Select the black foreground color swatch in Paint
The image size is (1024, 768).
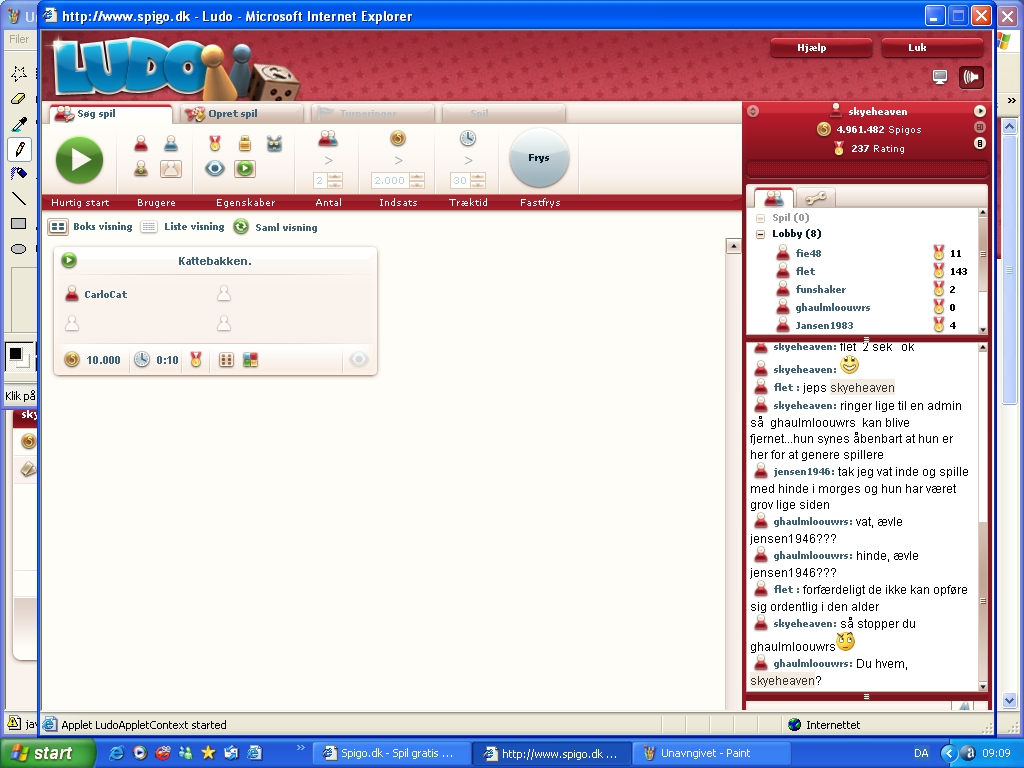coord(15,353)
